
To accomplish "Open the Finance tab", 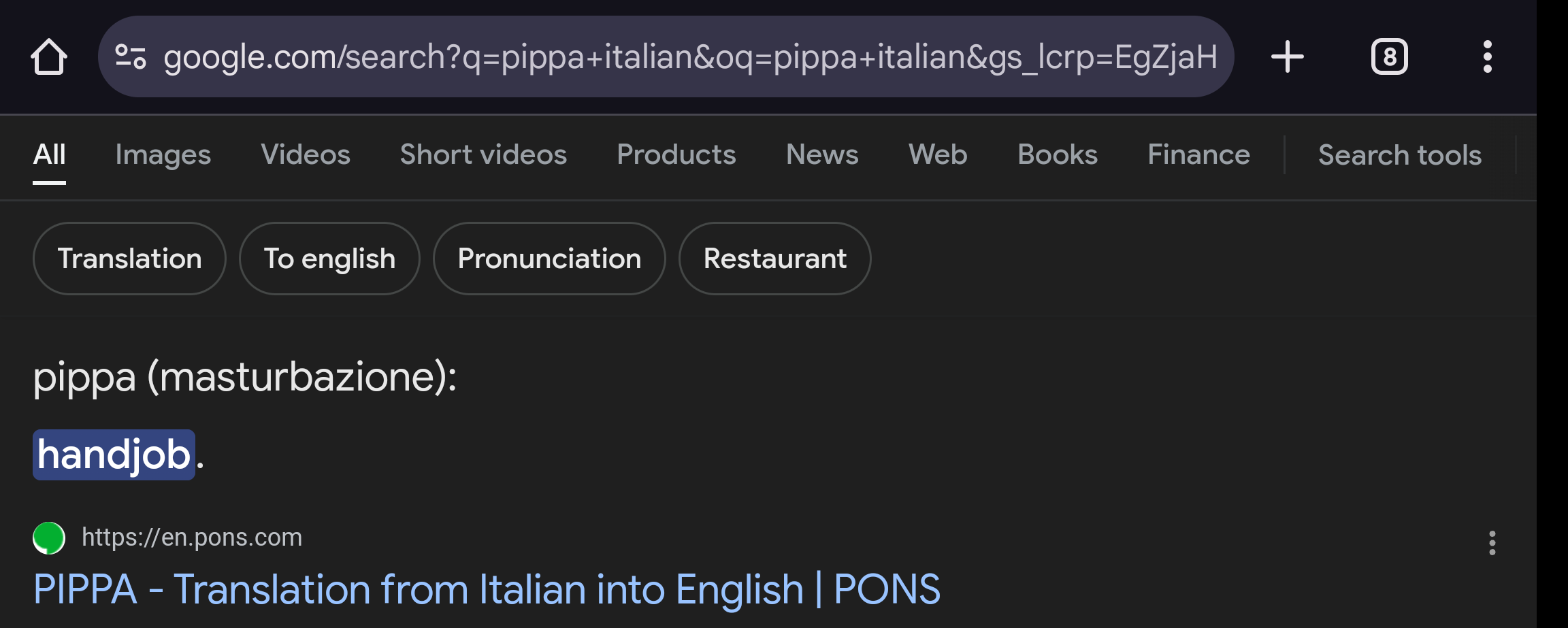I will 1199,155.
